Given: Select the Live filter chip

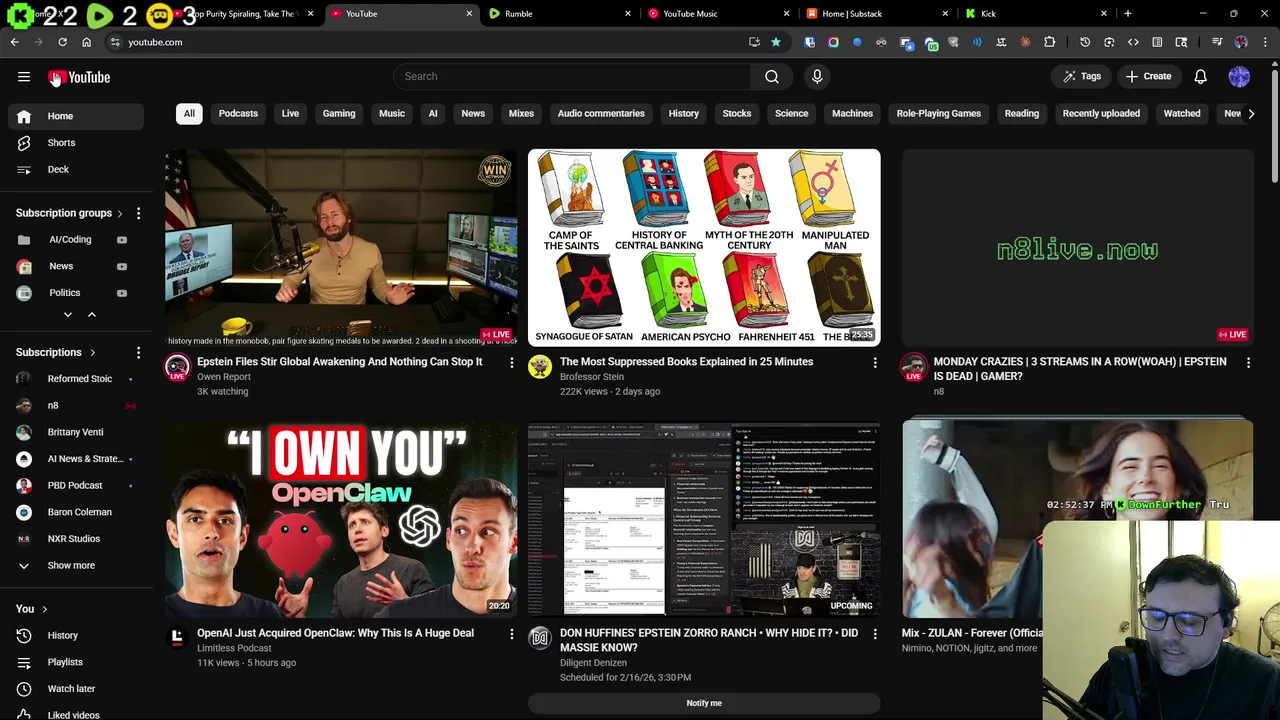Looking at the screenshot, I should tap(290, 113).
